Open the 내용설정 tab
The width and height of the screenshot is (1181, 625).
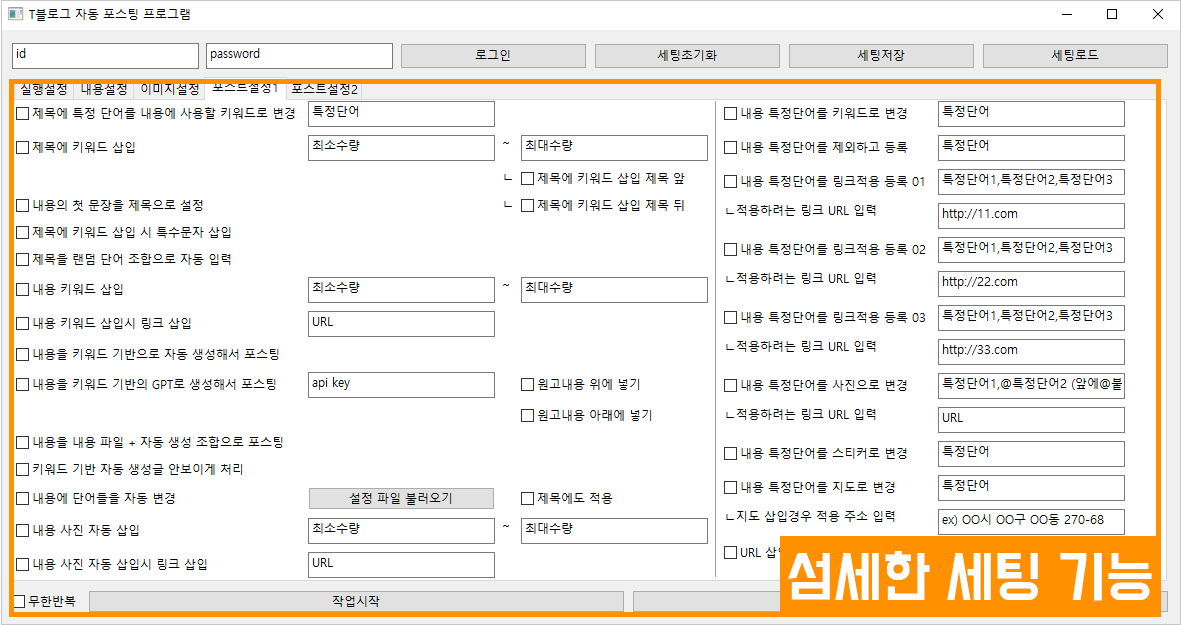pyautogui.click(x=104, y=90)
